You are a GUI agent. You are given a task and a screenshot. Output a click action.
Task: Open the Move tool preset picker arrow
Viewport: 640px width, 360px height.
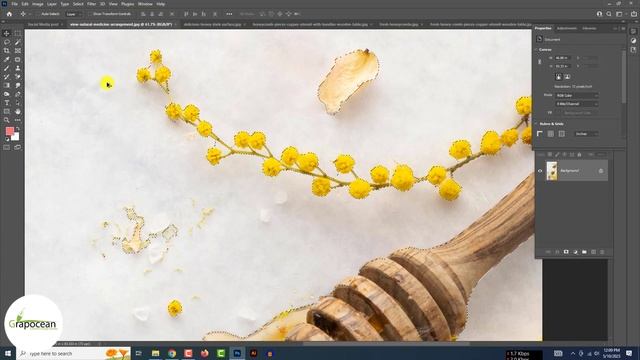coord(30,14)
